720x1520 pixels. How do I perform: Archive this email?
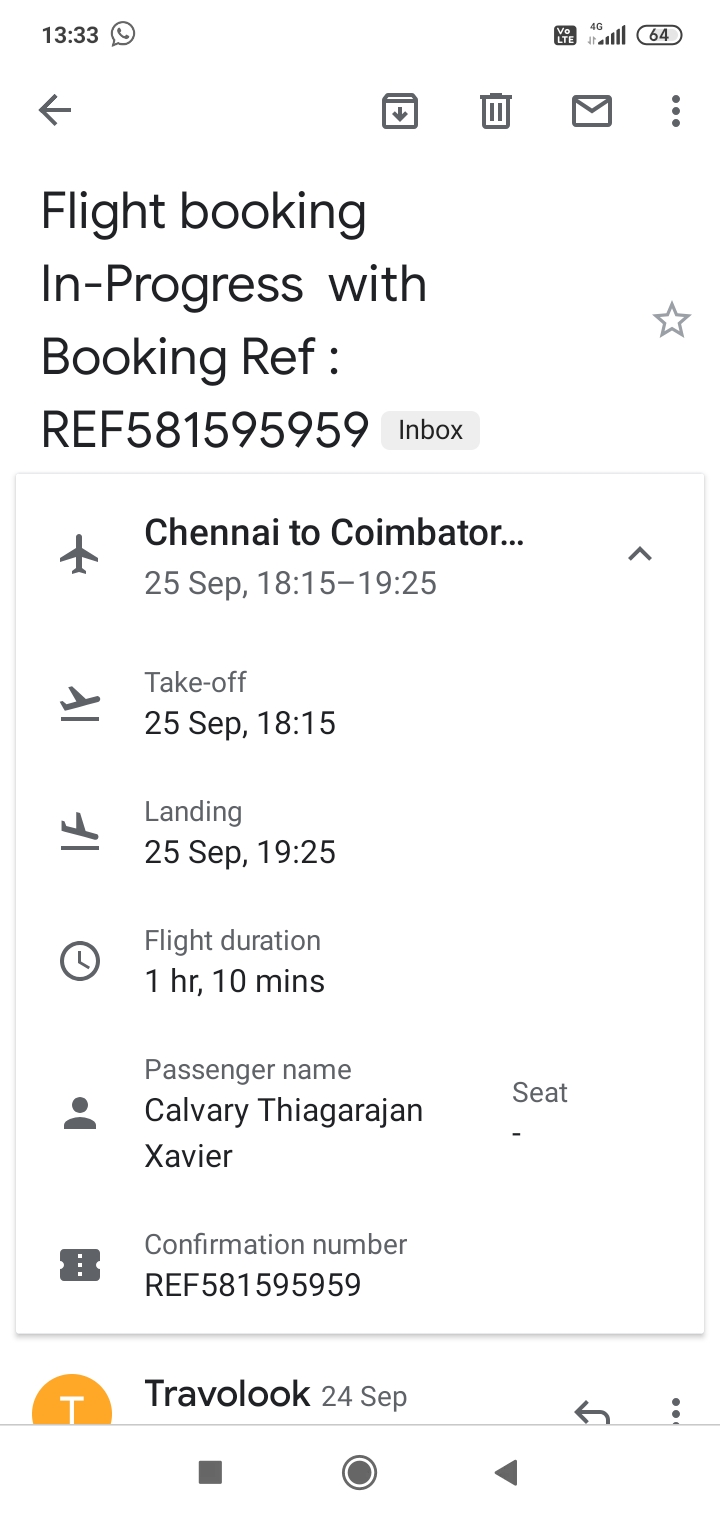tap(399, 110)
